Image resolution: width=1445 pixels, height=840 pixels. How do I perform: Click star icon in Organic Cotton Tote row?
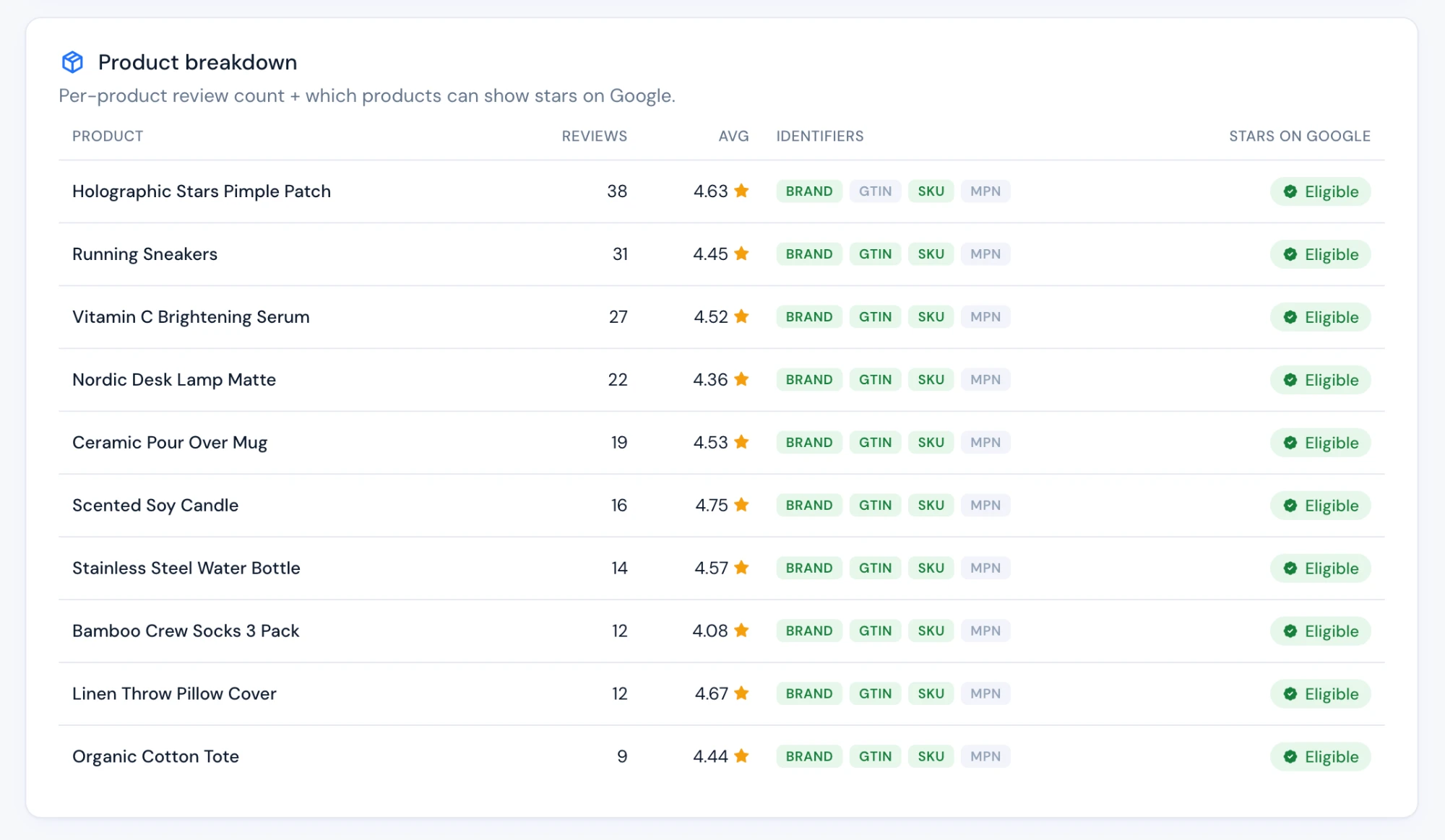pyautogui.click(x=741, y=756)
